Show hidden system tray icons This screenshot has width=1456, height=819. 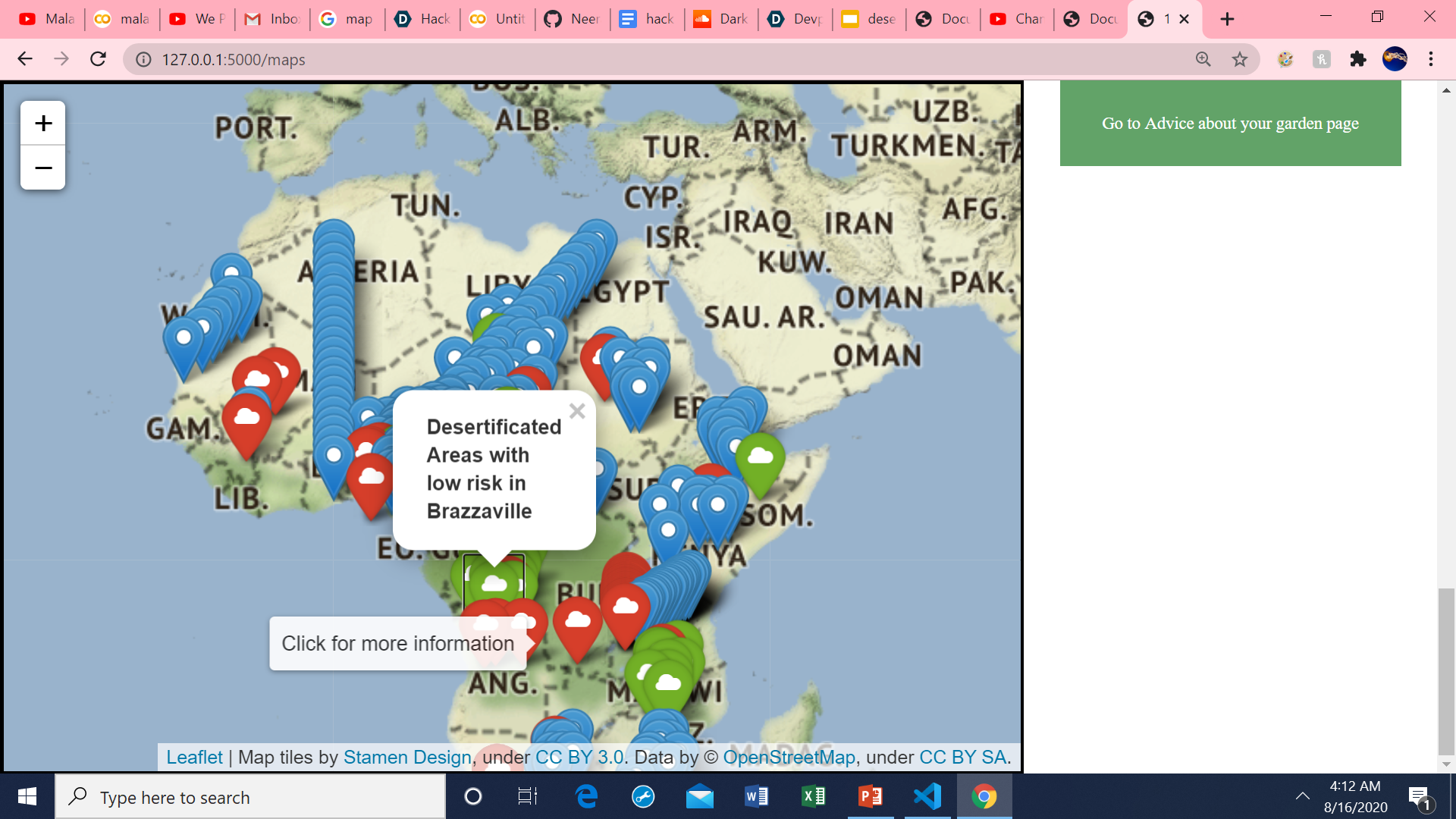1302,796
